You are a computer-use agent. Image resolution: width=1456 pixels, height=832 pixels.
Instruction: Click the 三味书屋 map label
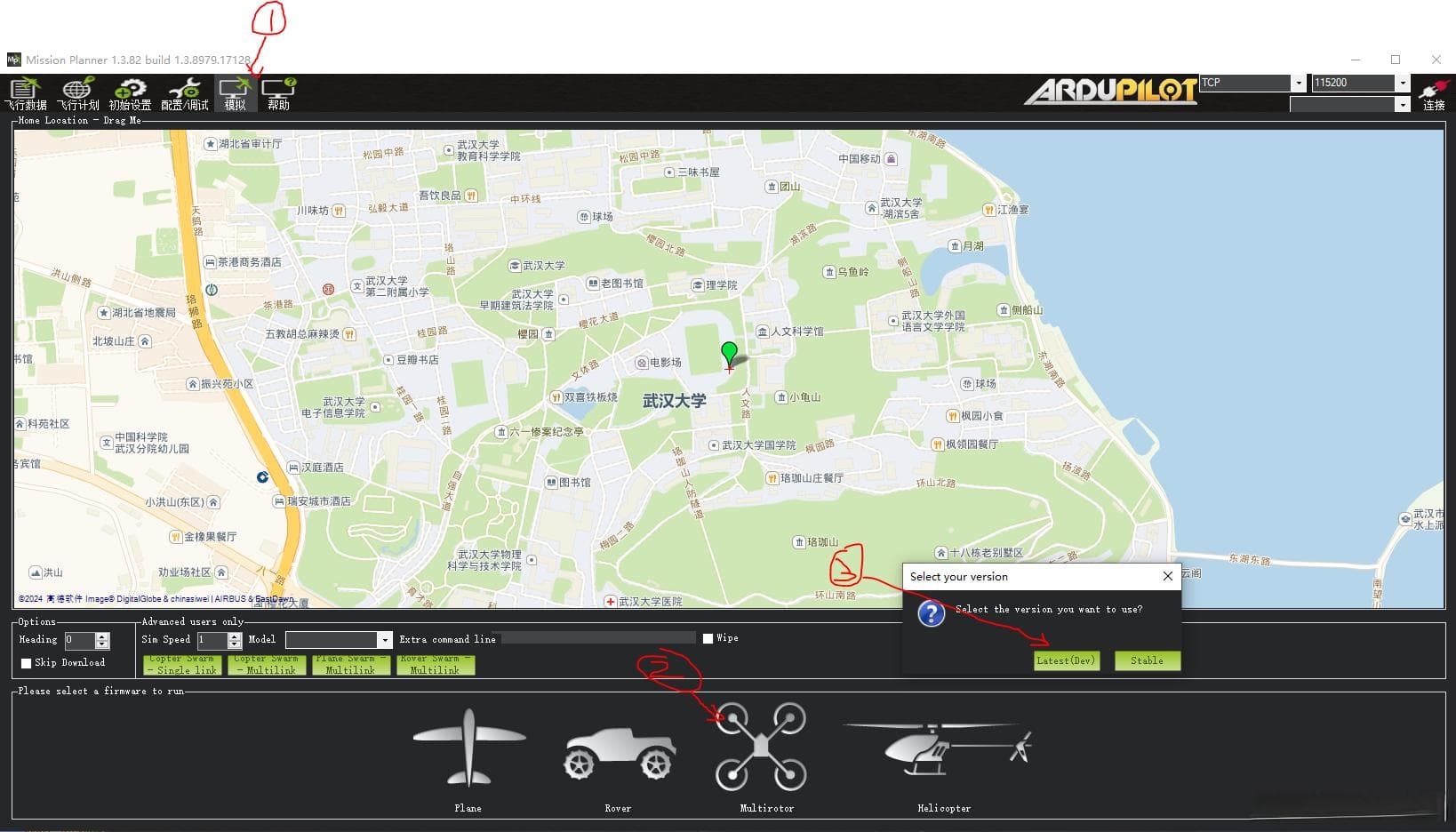[699, 172]
